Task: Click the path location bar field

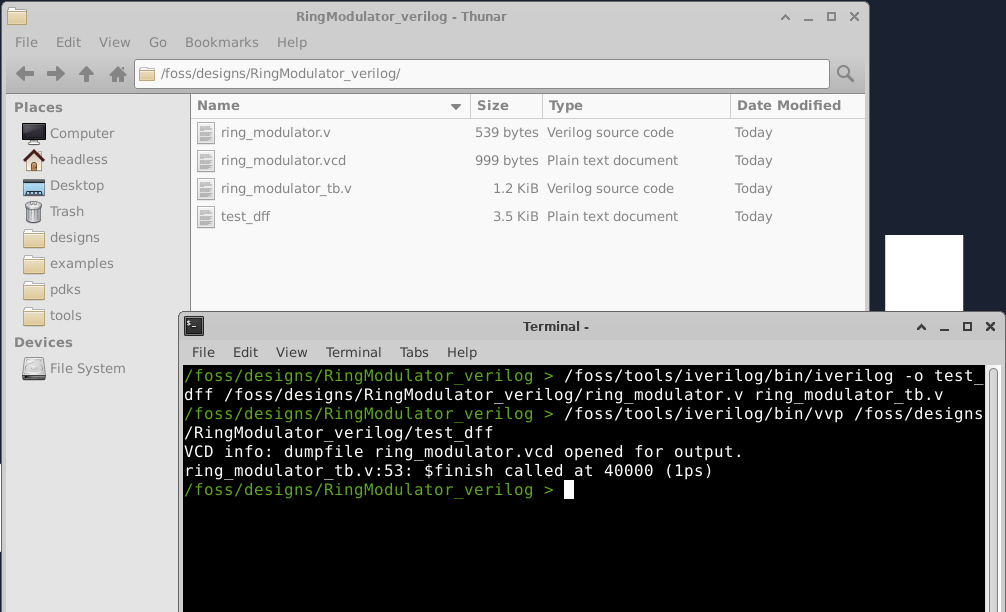Action: click(480, 74)
